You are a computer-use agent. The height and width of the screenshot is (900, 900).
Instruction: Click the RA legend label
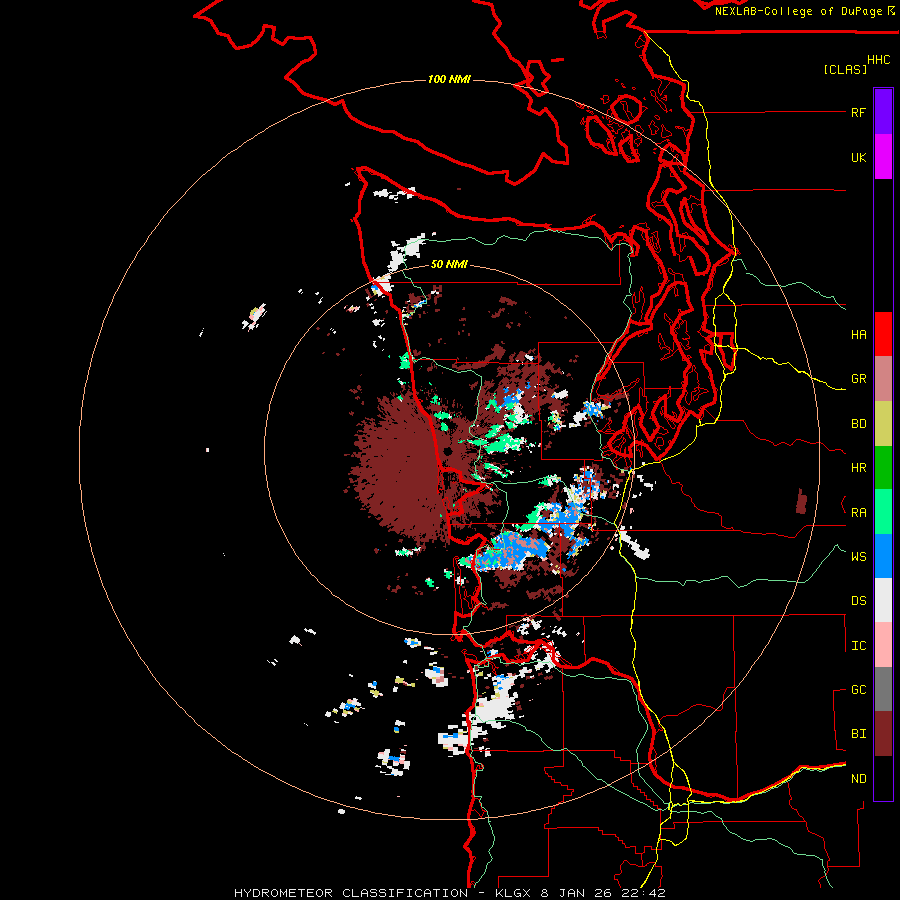click(x=858, y=512)
